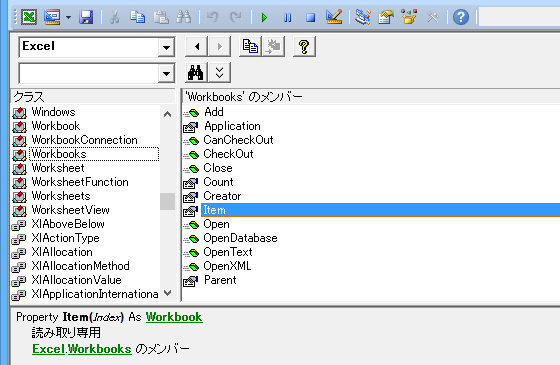Search with Object Browser binoculars button

coord(196,73)
